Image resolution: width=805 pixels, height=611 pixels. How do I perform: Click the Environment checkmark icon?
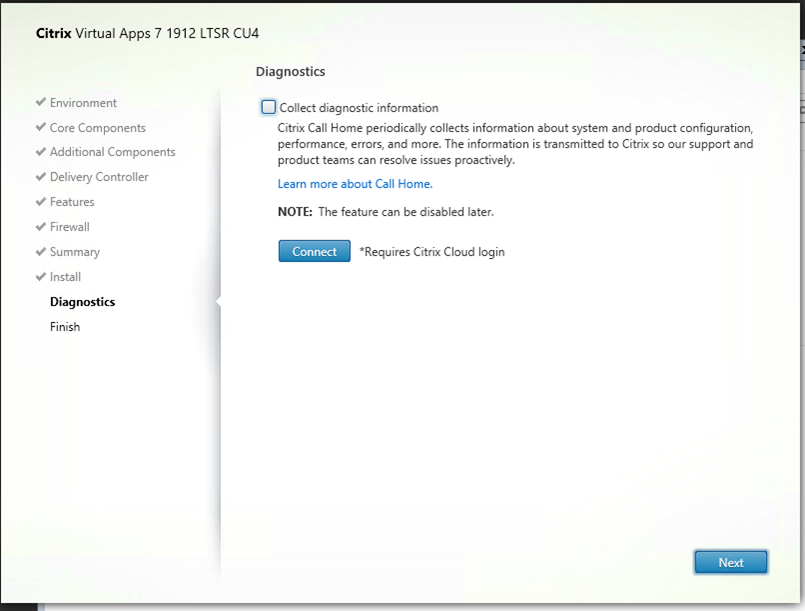(x=41, y=102)
